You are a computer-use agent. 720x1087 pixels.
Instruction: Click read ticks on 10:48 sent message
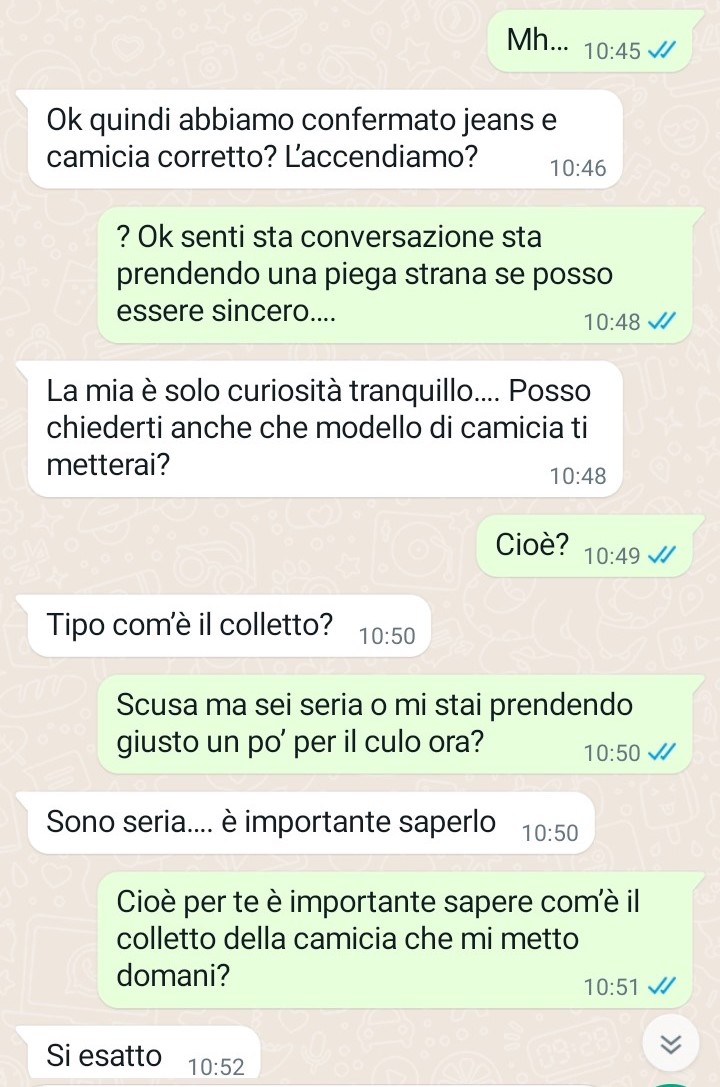pyautogui.click(x=660, y=322)
